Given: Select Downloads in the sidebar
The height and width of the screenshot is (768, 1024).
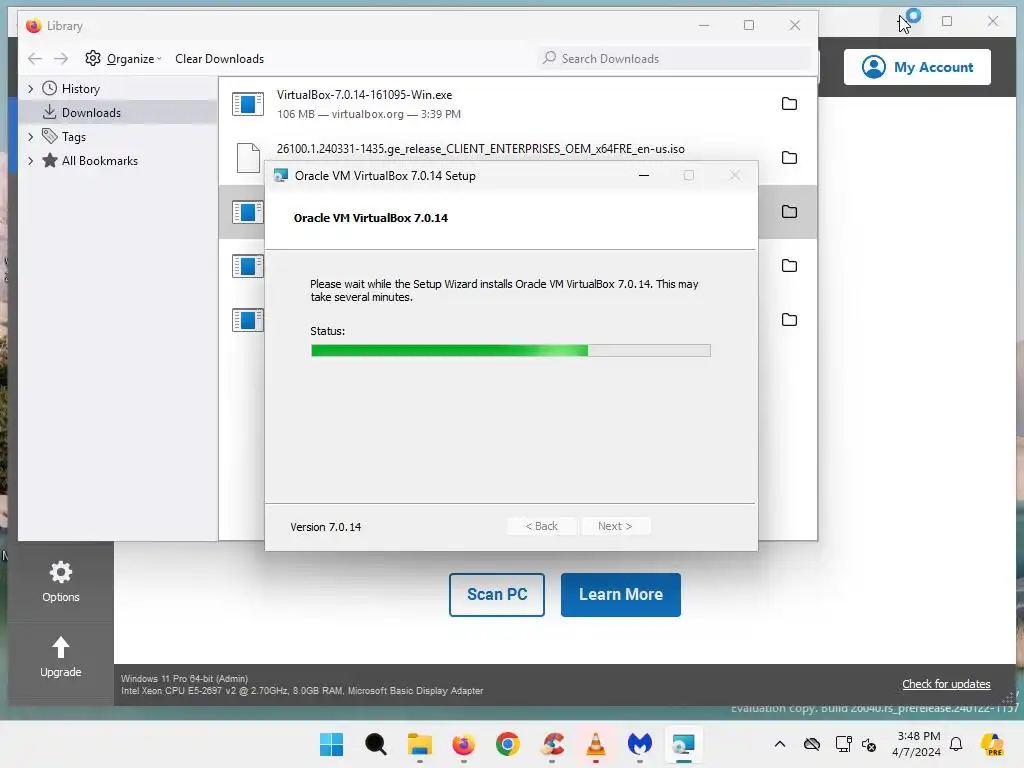Looking at the screenshot, I should tap(91, 113).
